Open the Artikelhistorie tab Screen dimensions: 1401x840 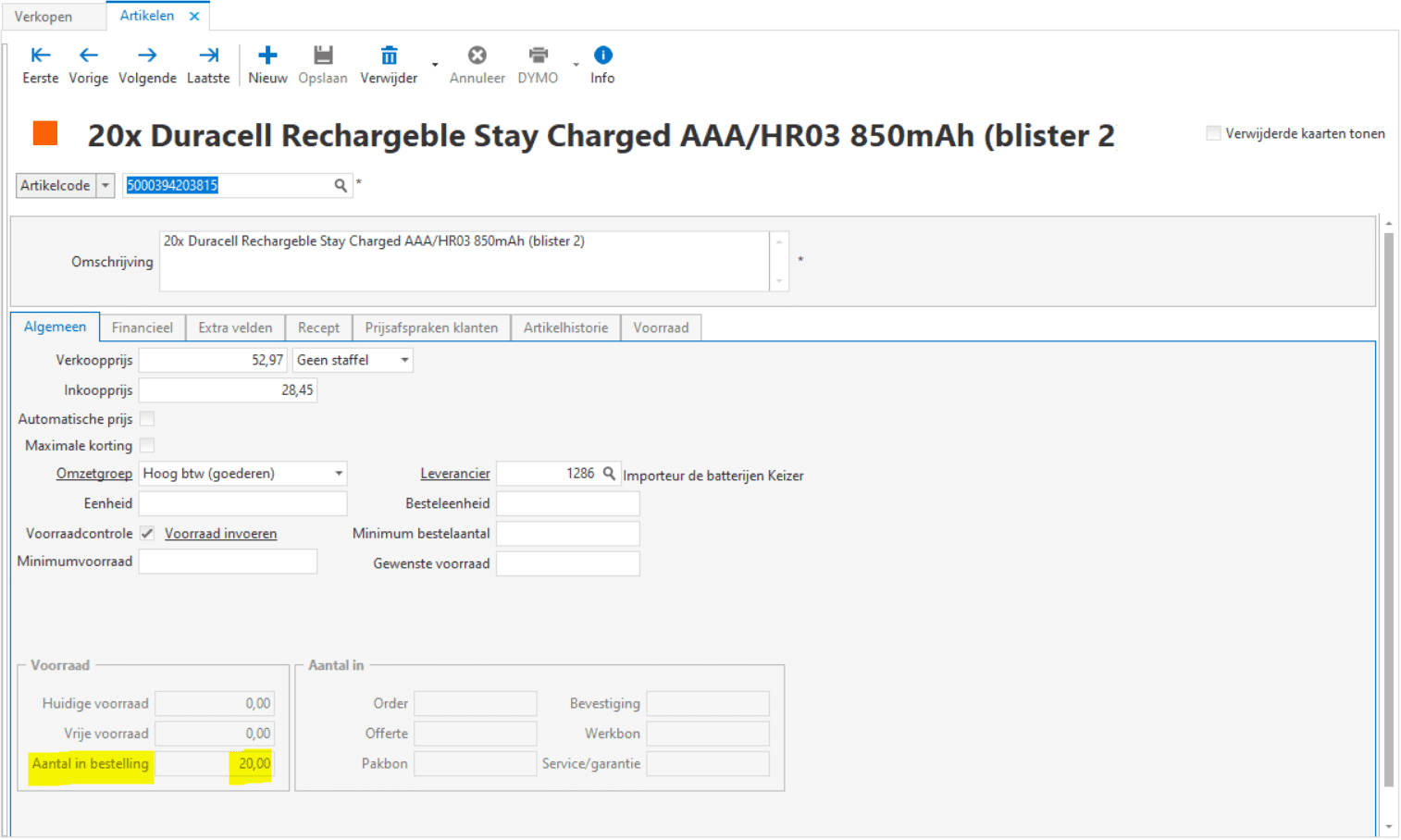[x=565, y=327]
